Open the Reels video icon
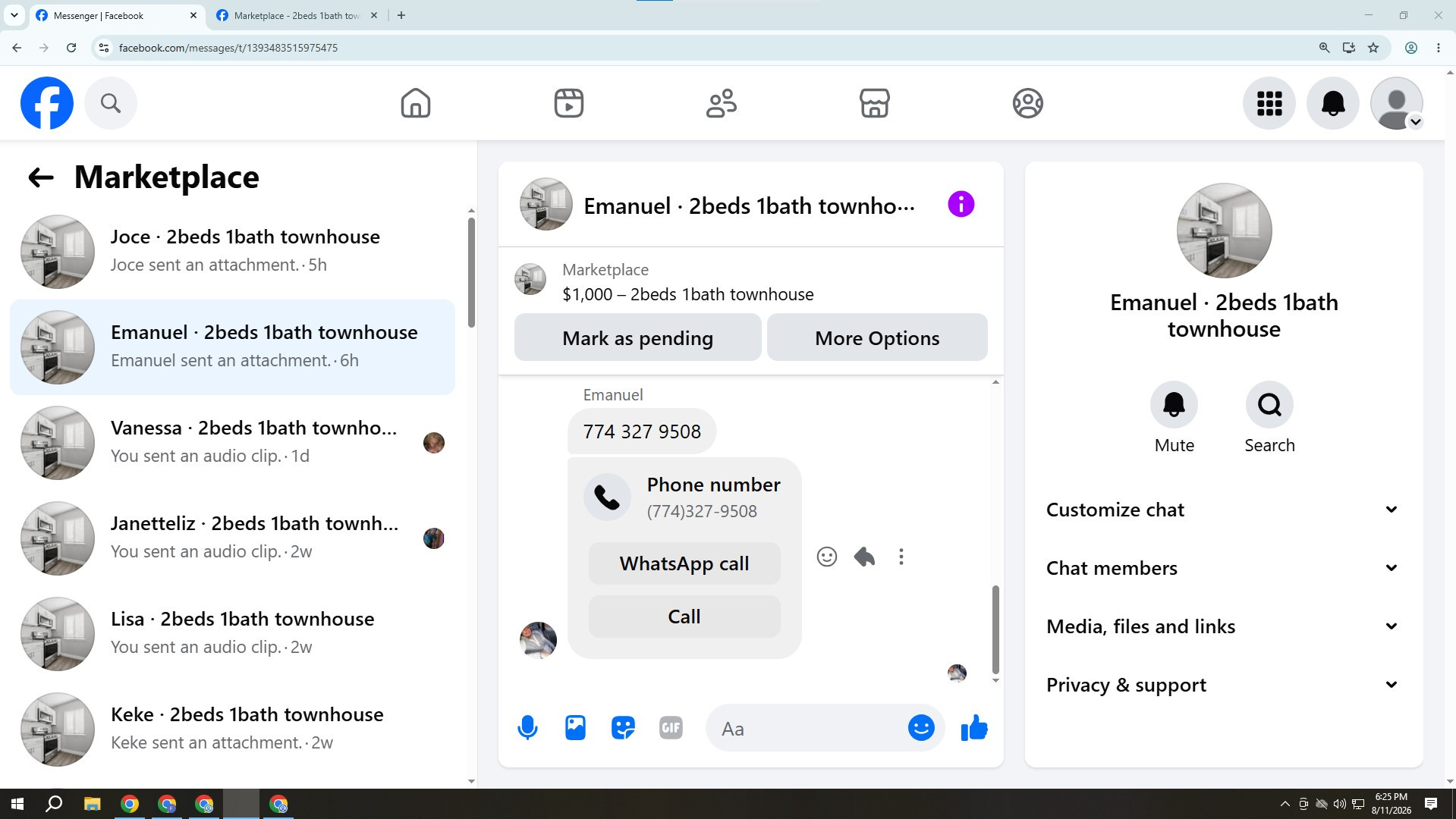 coord(569,103)
